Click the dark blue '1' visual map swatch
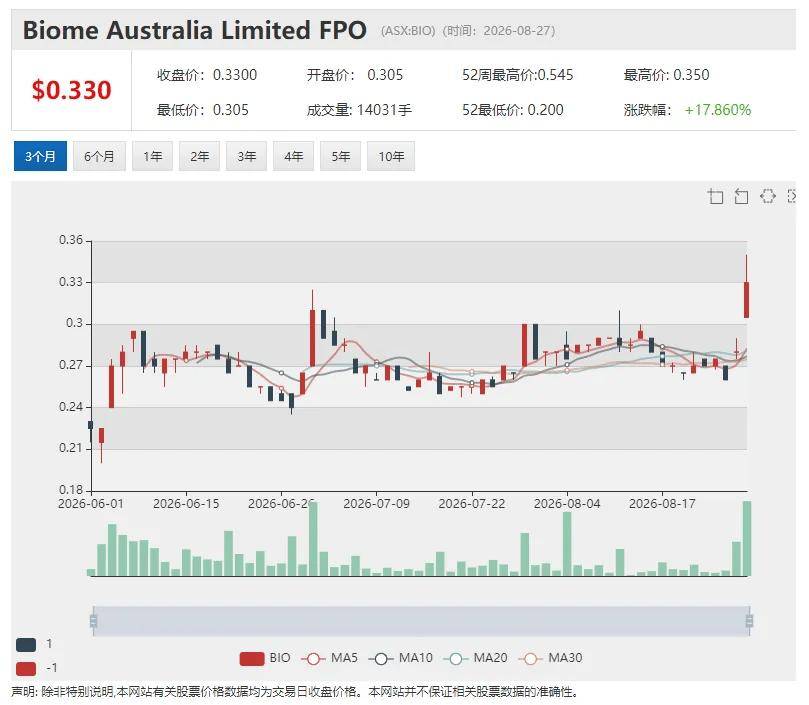Image resolution: width=809 pixels, height=705 pixels. click(26, 644)
